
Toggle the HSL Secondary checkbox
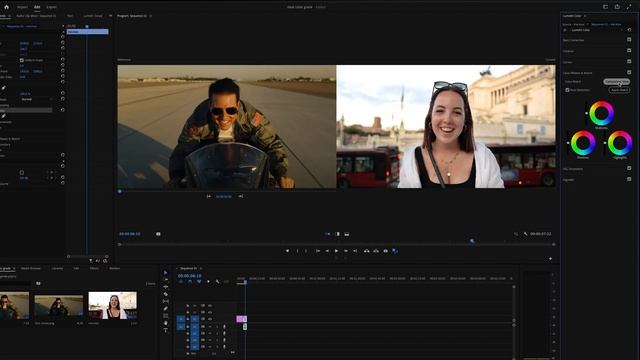pos(629,168)
